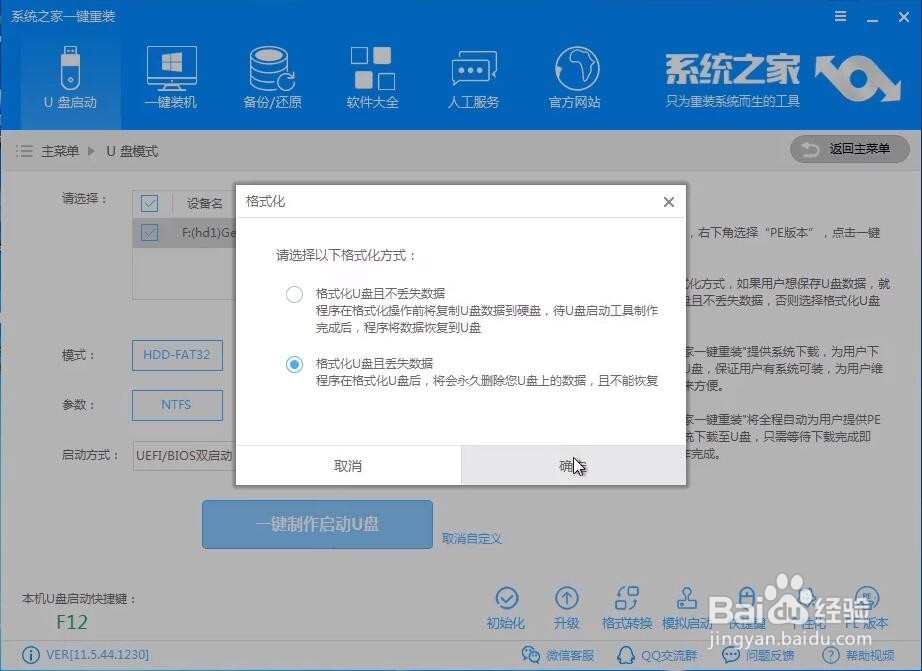Open the 软件大全 section
Screen dimensions: 922x671
pos(372,77)
